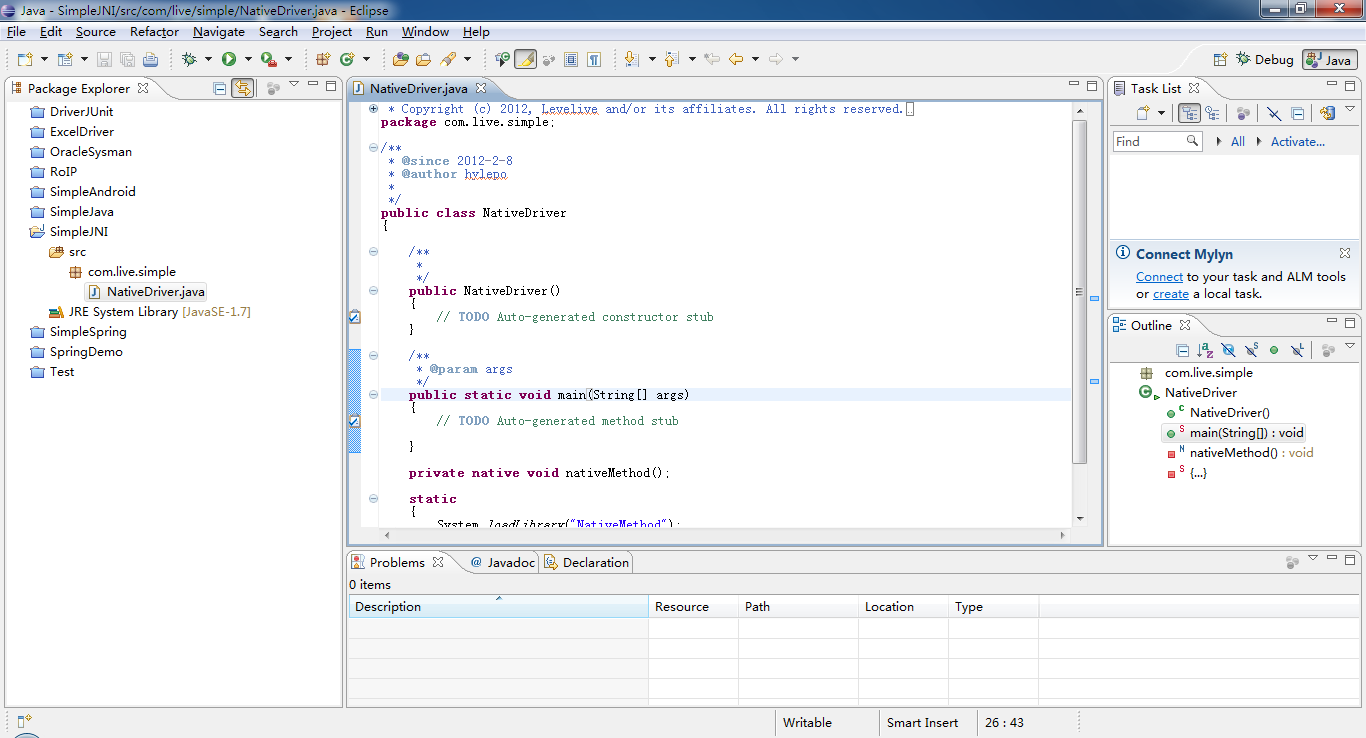The image size is (1366, 738).
Task: Click the Next Annotation arrow icon
Action: click(x=632, y=60)
